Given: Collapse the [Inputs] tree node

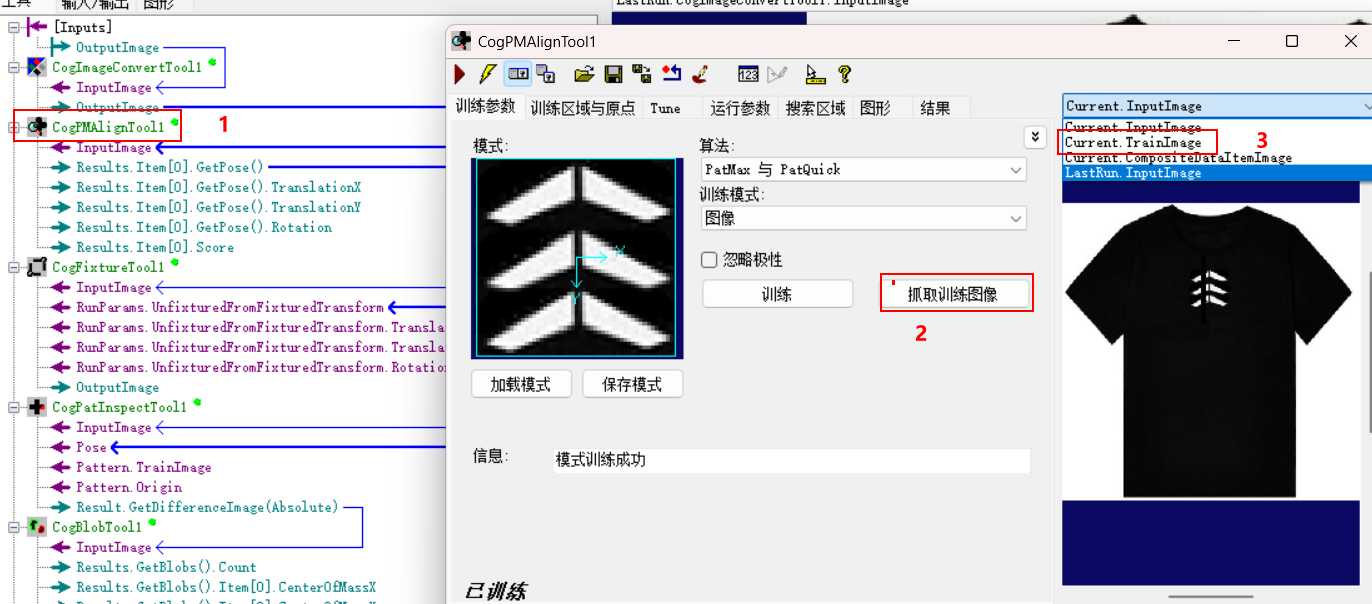Looking at the screenshot, I should (13, 27).
